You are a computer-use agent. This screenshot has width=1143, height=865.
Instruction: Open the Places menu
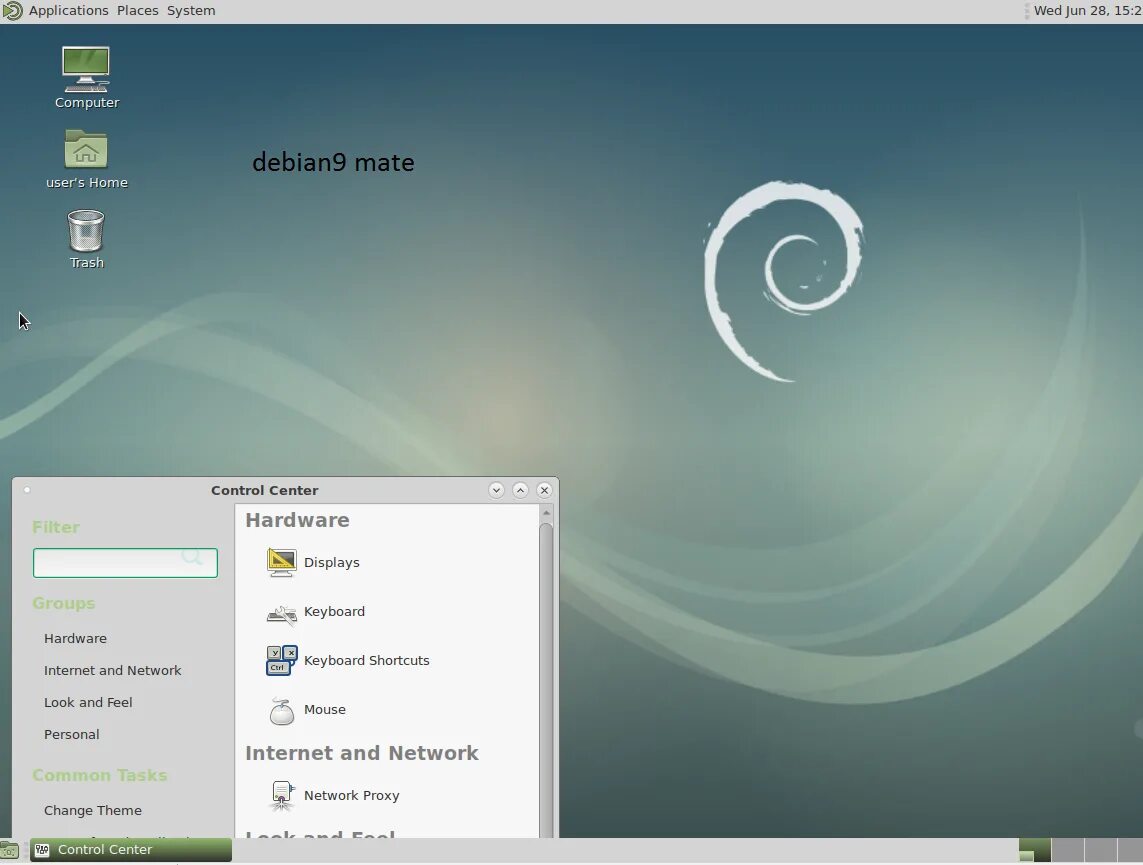[x=137, y=11]
